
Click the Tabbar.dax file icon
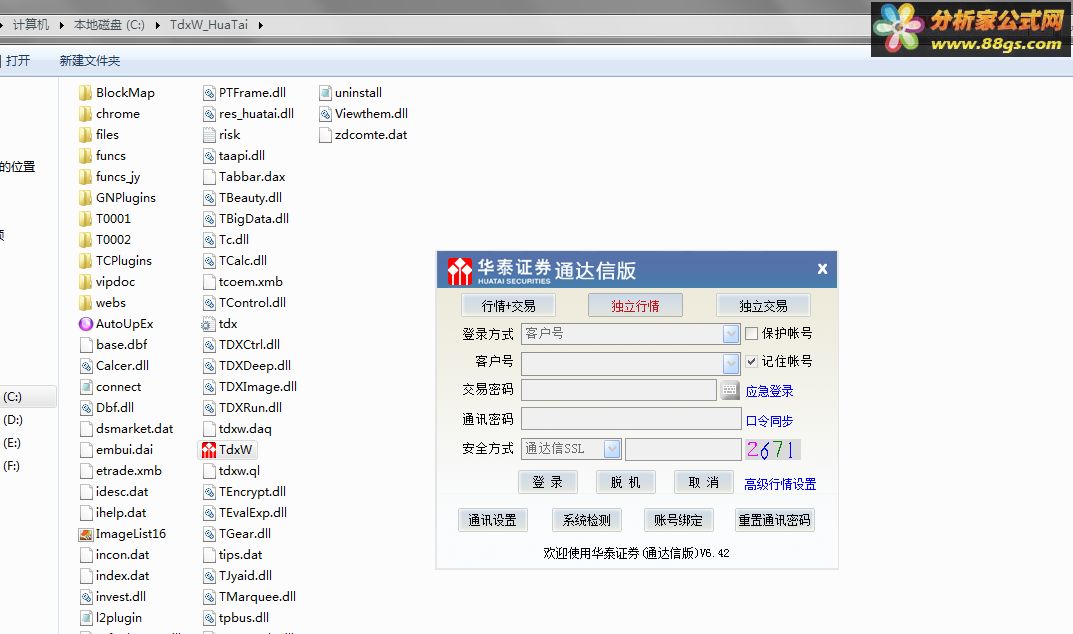point(209,177)
